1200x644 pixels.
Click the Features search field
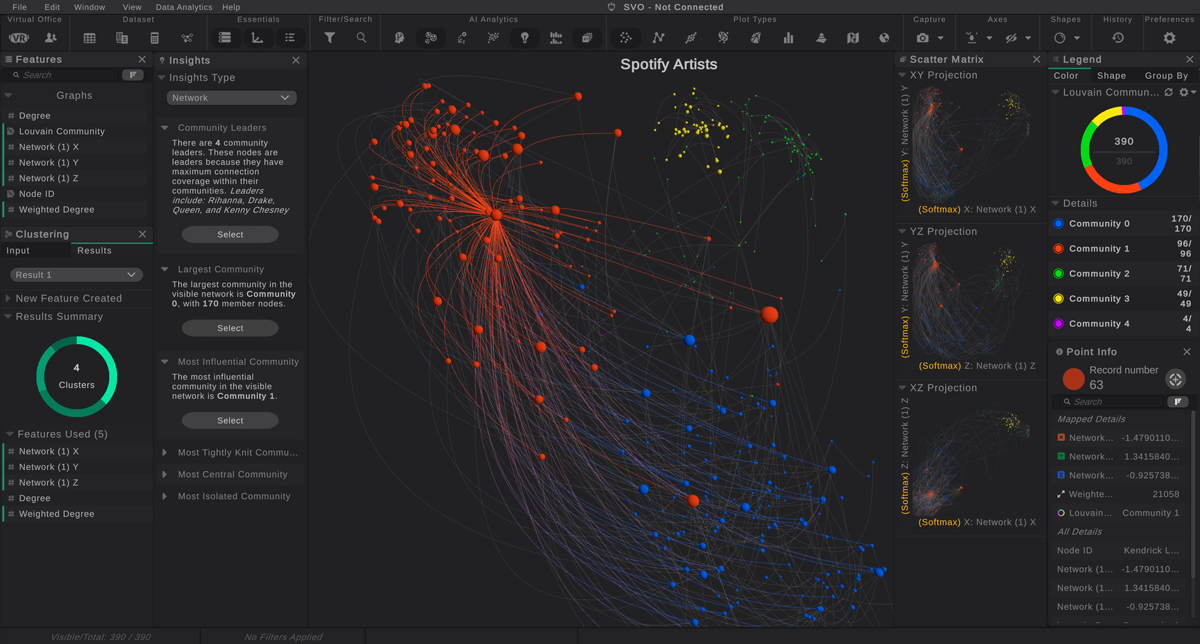click(x=66, y=75)
